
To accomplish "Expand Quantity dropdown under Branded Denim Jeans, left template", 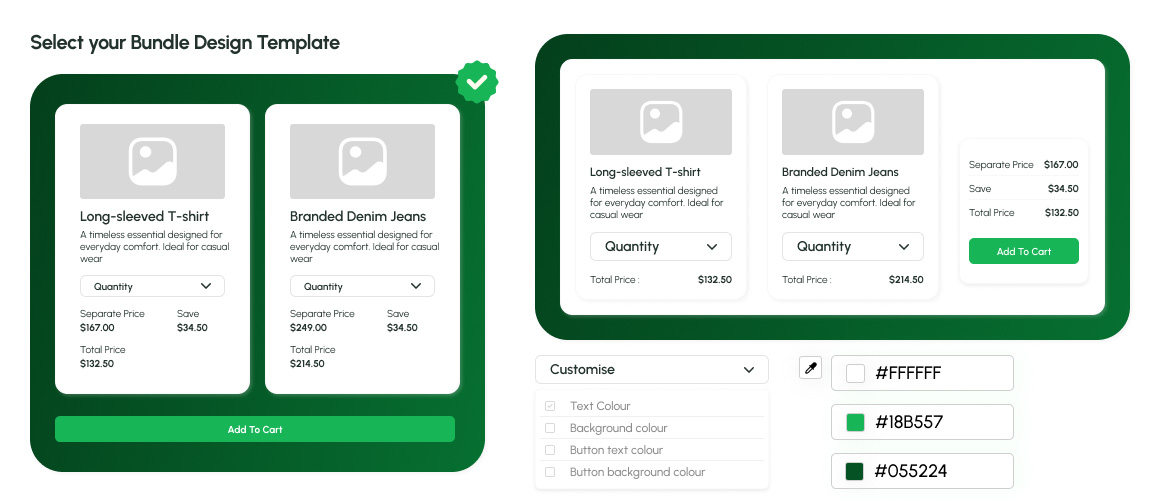I will [x=362, y=286].
